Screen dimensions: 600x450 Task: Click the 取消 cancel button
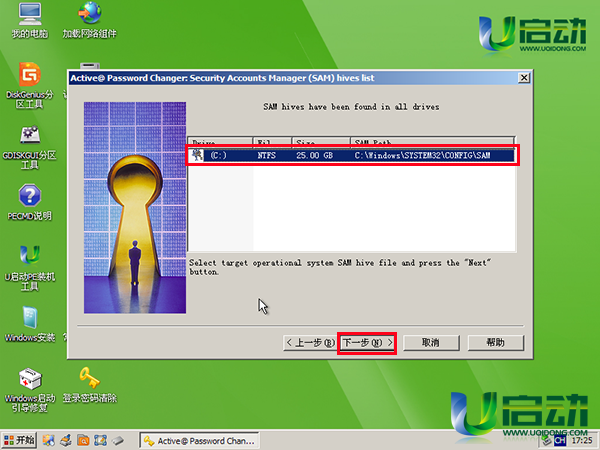431,342
